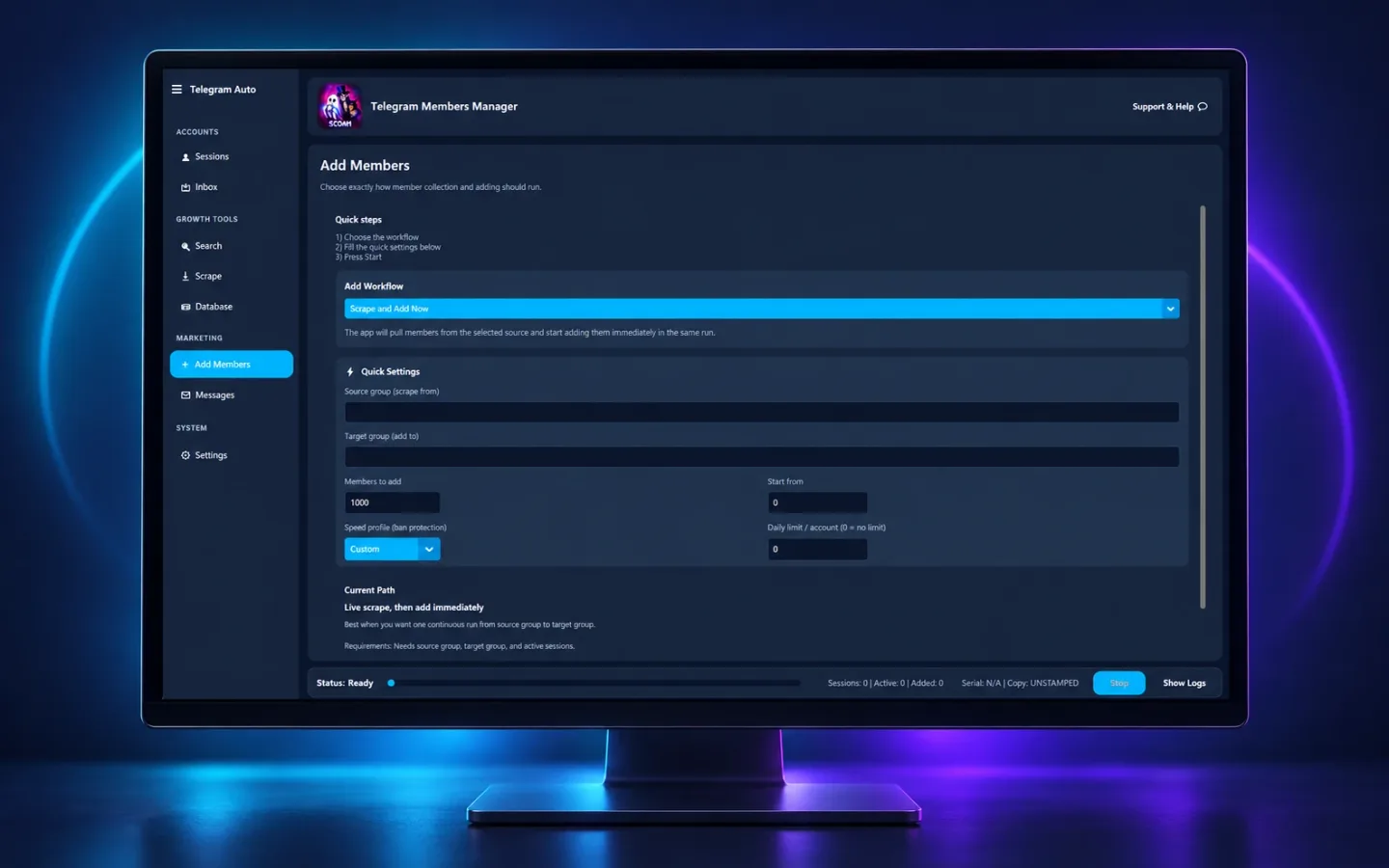Image resolution: width=1389 pixels, height=868 pixels.
Task: Click the Sessions person icon
Action: click(185, 157)
